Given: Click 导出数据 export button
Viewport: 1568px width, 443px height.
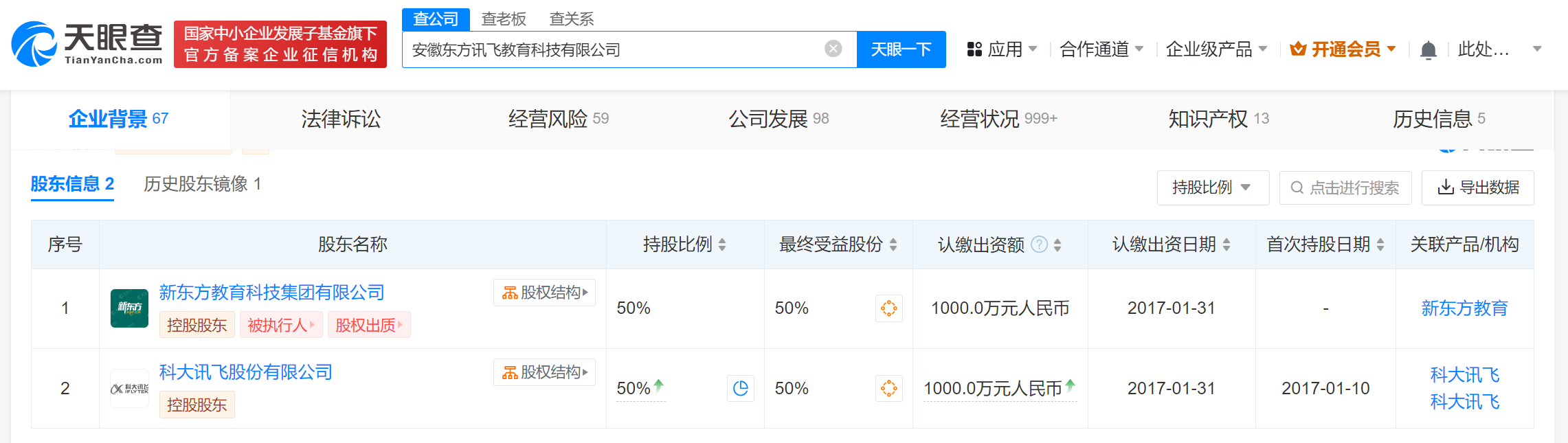Looking at the screenshot, I should (1478, 188).
